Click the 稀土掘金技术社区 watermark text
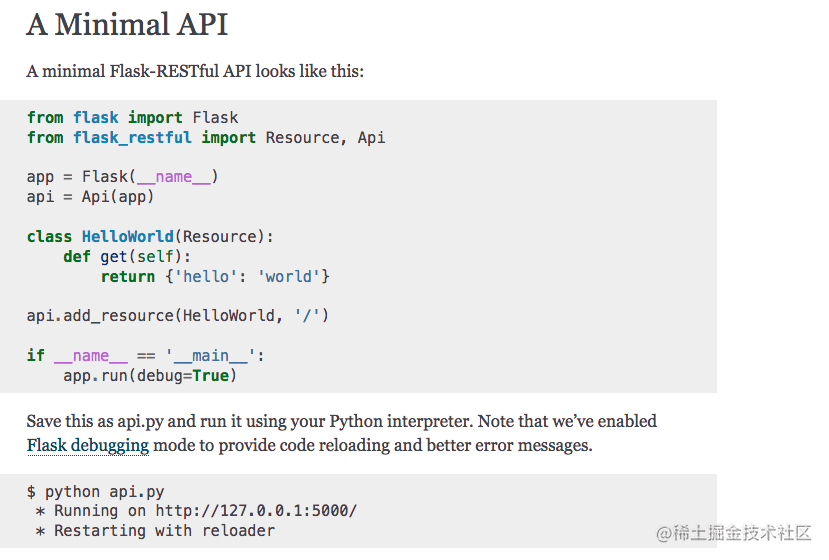The image size is (829, 560). click(746, 533)
